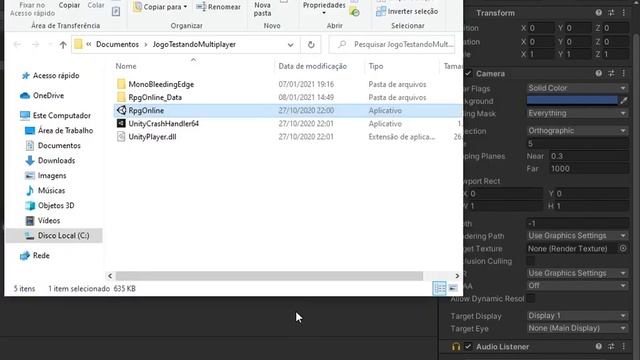The width and height of the screenshot is (640, 360).
Task: Go up one folder level
Action: [x=63, y=45]
